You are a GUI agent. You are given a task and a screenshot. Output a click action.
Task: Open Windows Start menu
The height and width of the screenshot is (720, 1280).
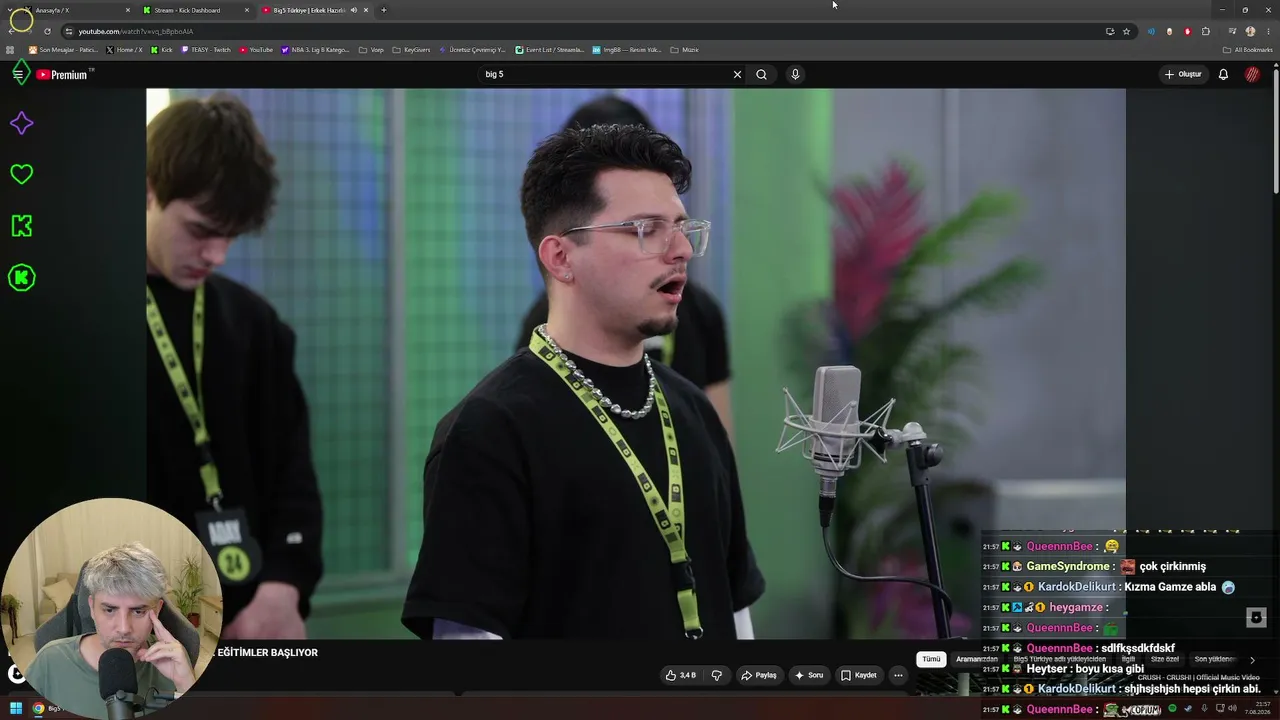pyautogui.click(x=16, y=709)
